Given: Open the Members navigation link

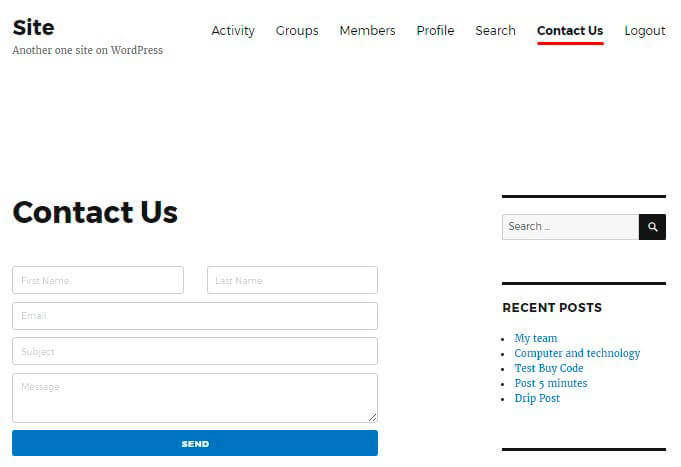Looking at the screenshot, I should pos(367,31).
